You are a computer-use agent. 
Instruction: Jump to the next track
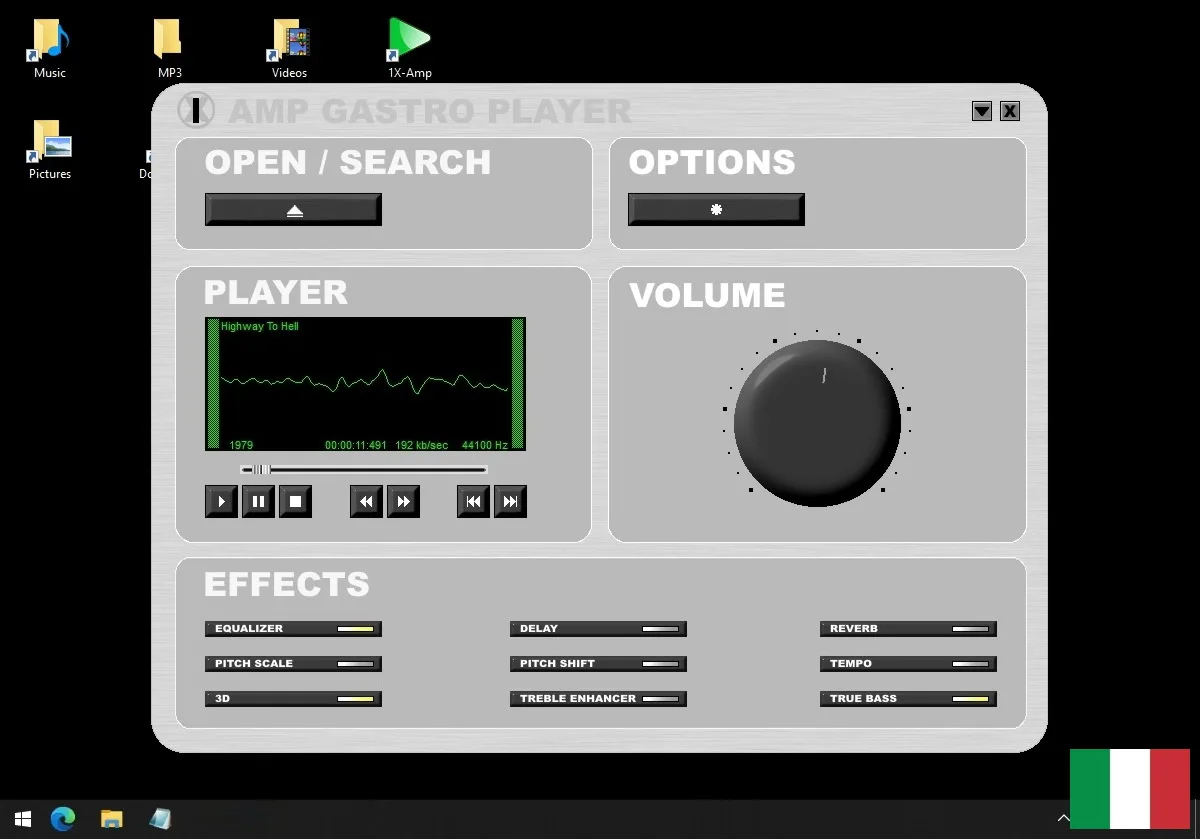coord(510,501)
